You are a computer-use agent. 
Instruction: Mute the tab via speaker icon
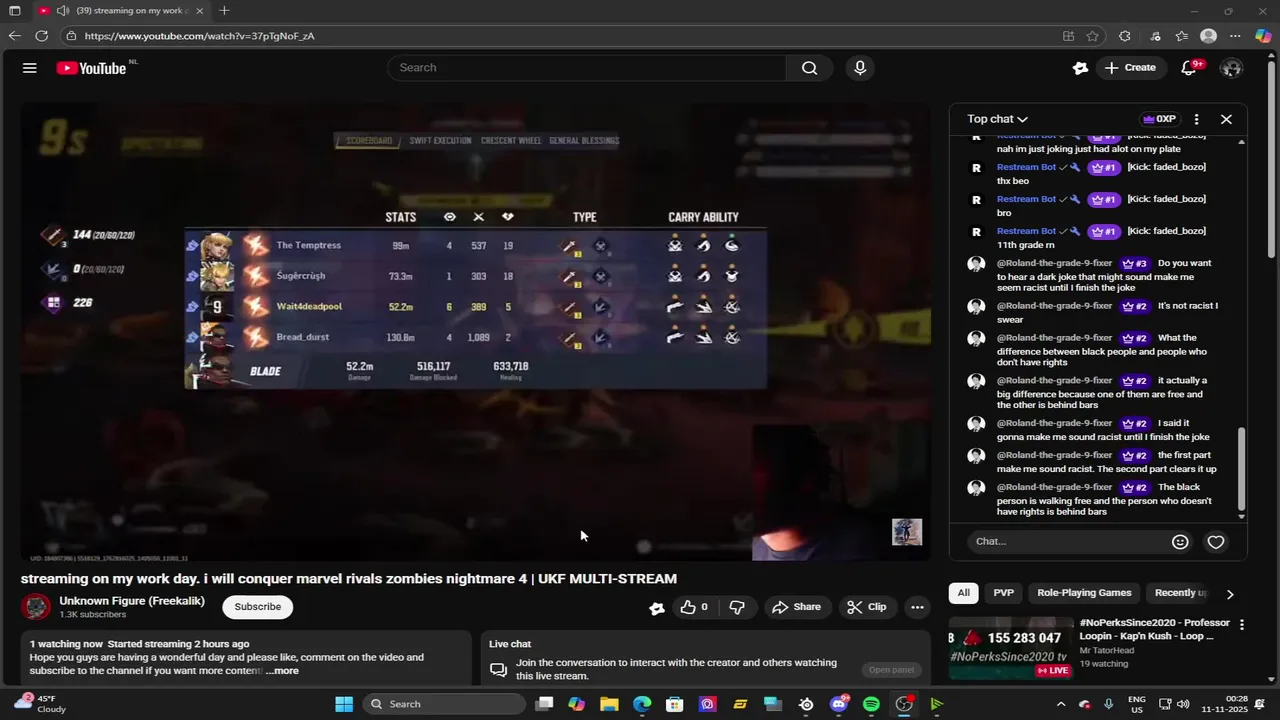[x=63, y=11]
